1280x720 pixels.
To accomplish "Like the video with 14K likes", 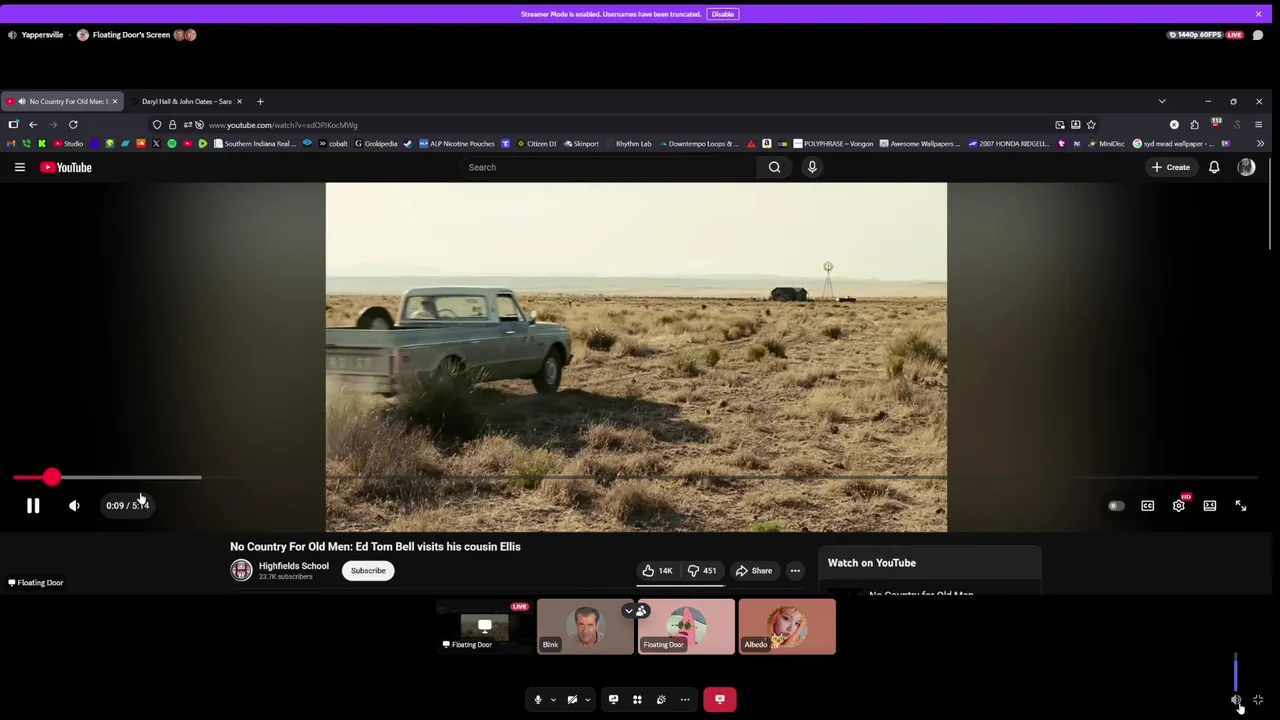I will click(x=657, y=571).
